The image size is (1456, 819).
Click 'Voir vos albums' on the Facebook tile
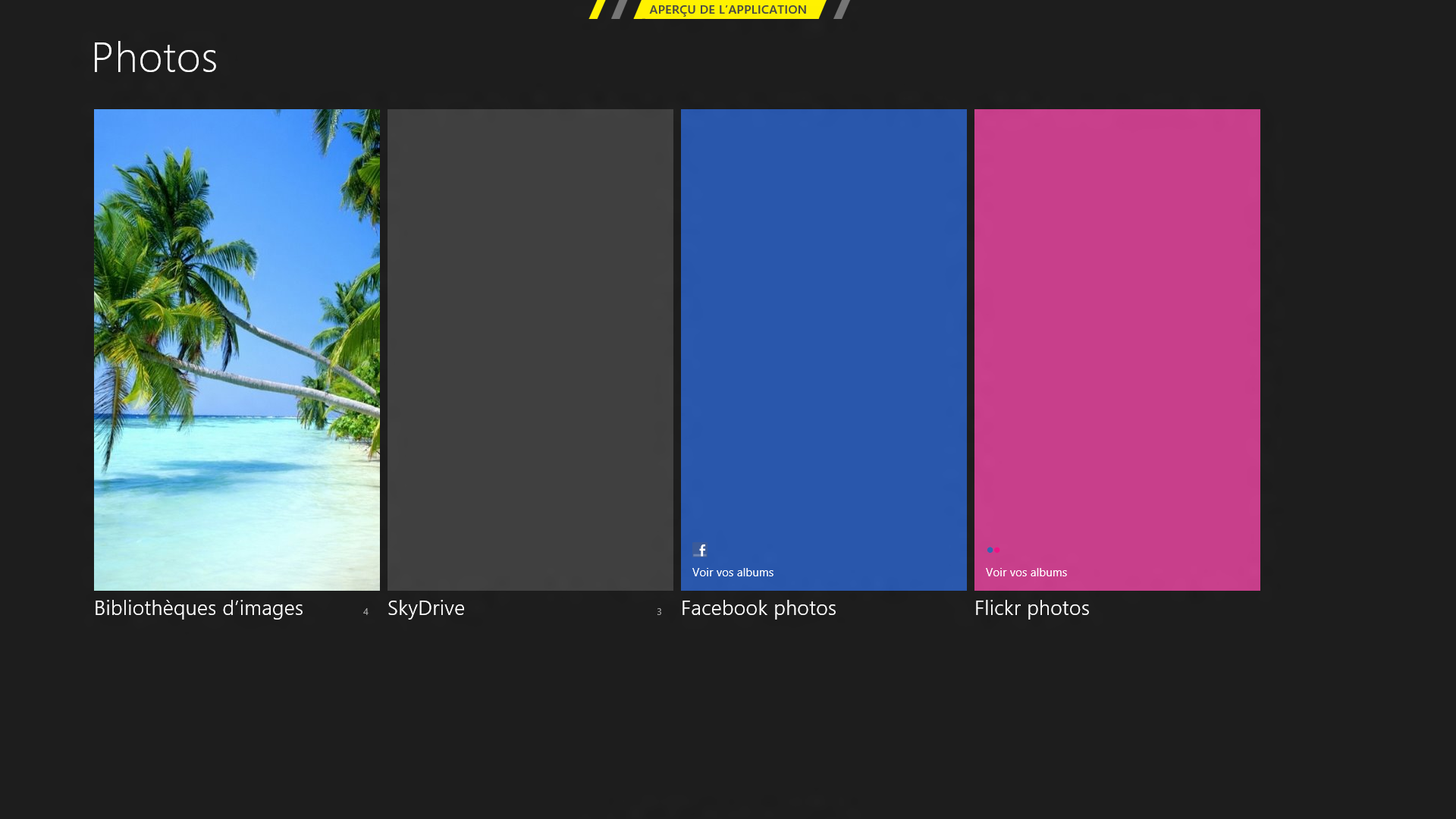click(x=733, y=573)
